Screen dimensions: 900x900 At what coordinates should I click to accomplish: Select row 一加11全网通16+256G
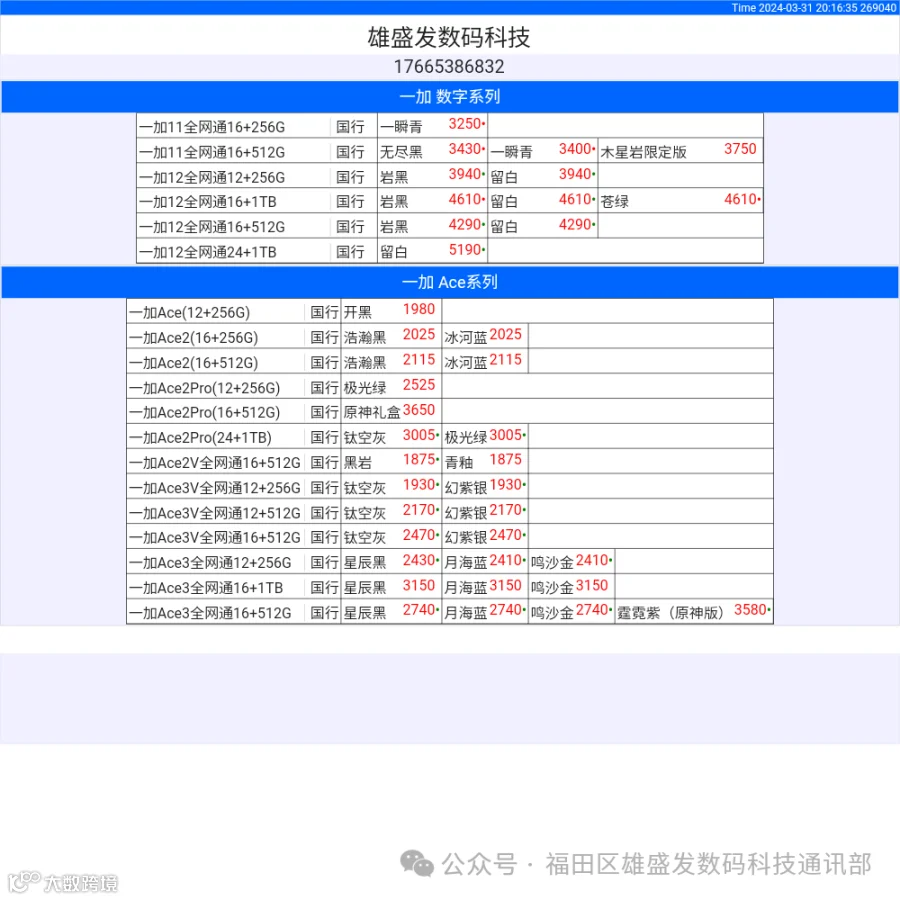450,126
